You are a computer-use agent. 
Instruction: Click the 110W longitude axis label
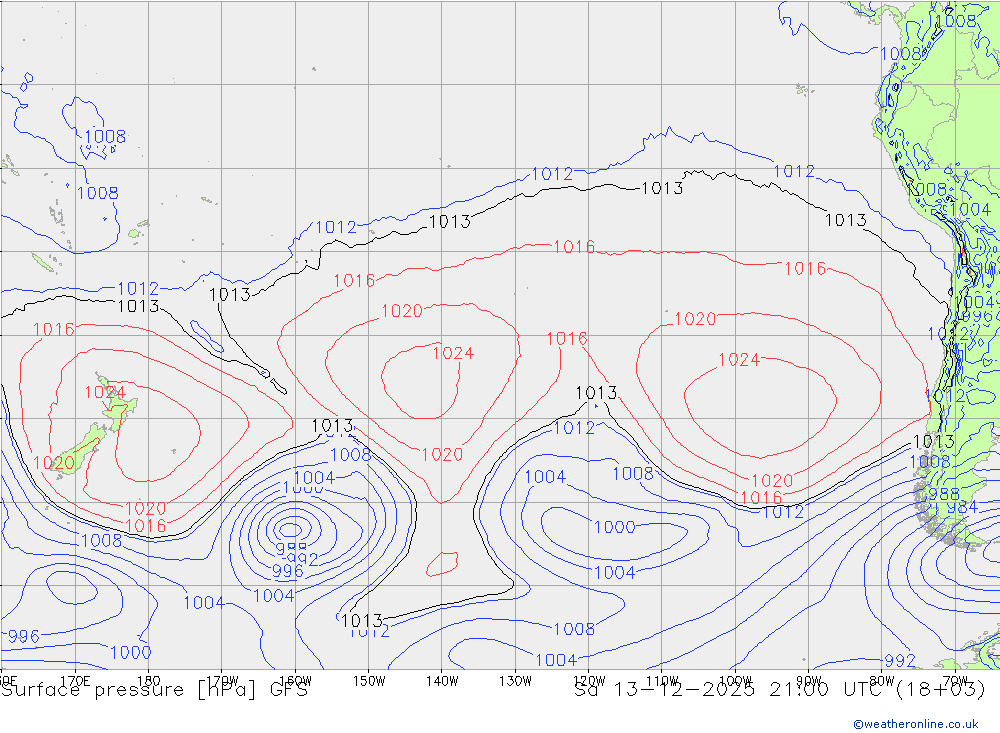pyautogui.click(x=662, y=681)
